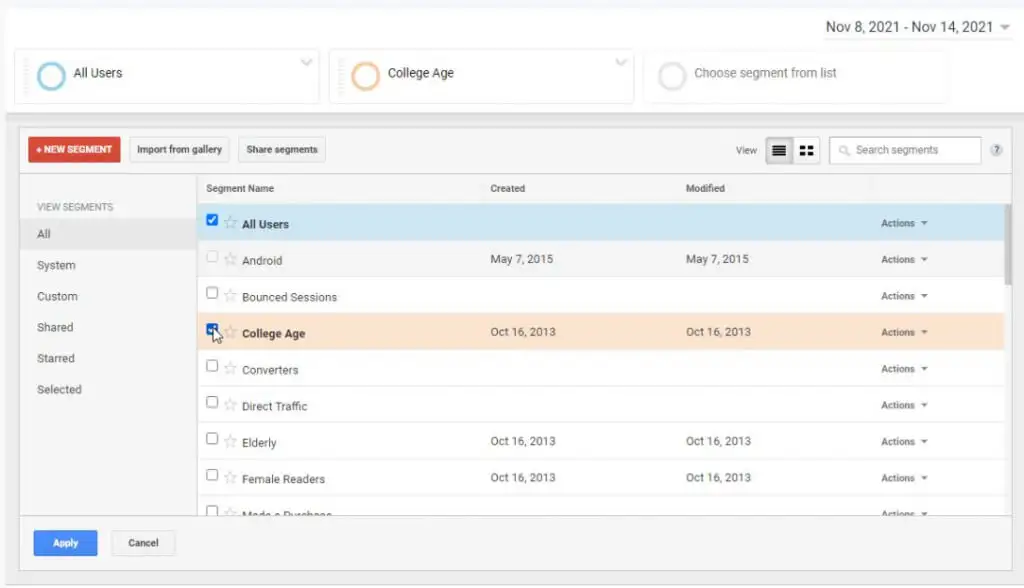Click the segment list scrollbar
Screen dimensions: 1024x588
point(1008,244)
